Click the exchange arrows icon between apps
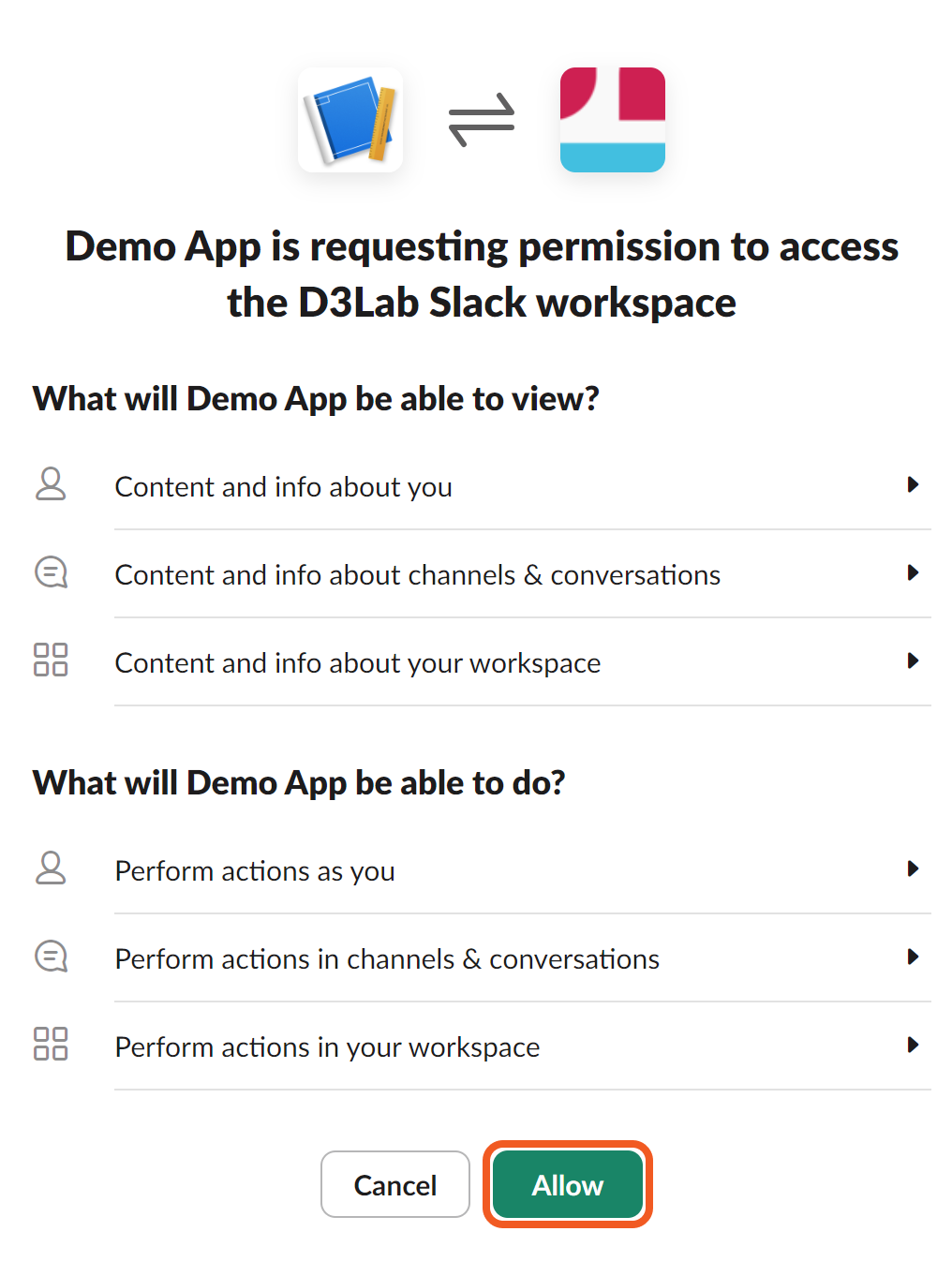Image resolution: width=952 pixels, height=1276 pixels. tap(482, 120)
